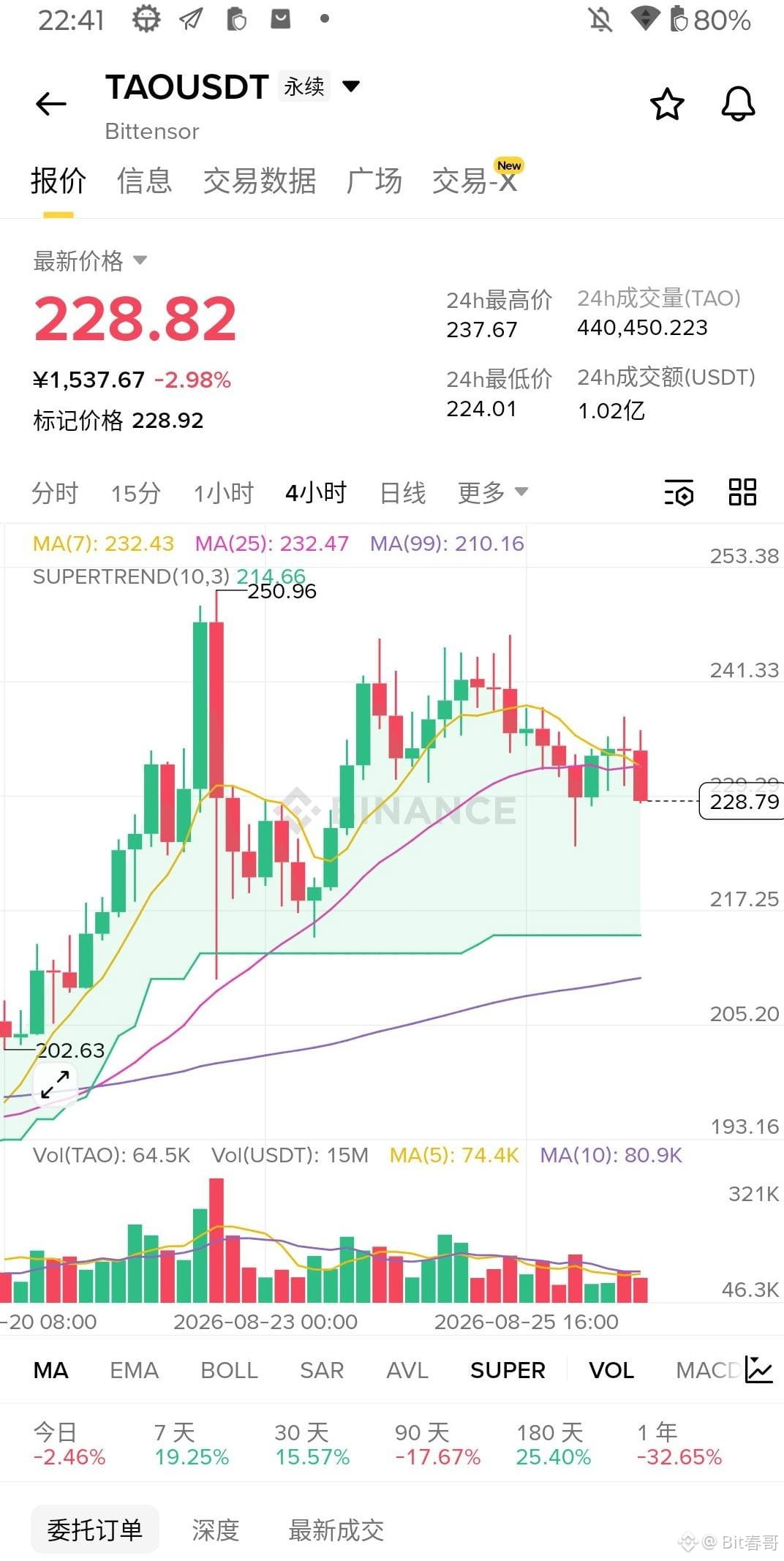Toggle the SUPER indicator
The width and height of the screenshot is (784, 1561).
[508, 1370]
